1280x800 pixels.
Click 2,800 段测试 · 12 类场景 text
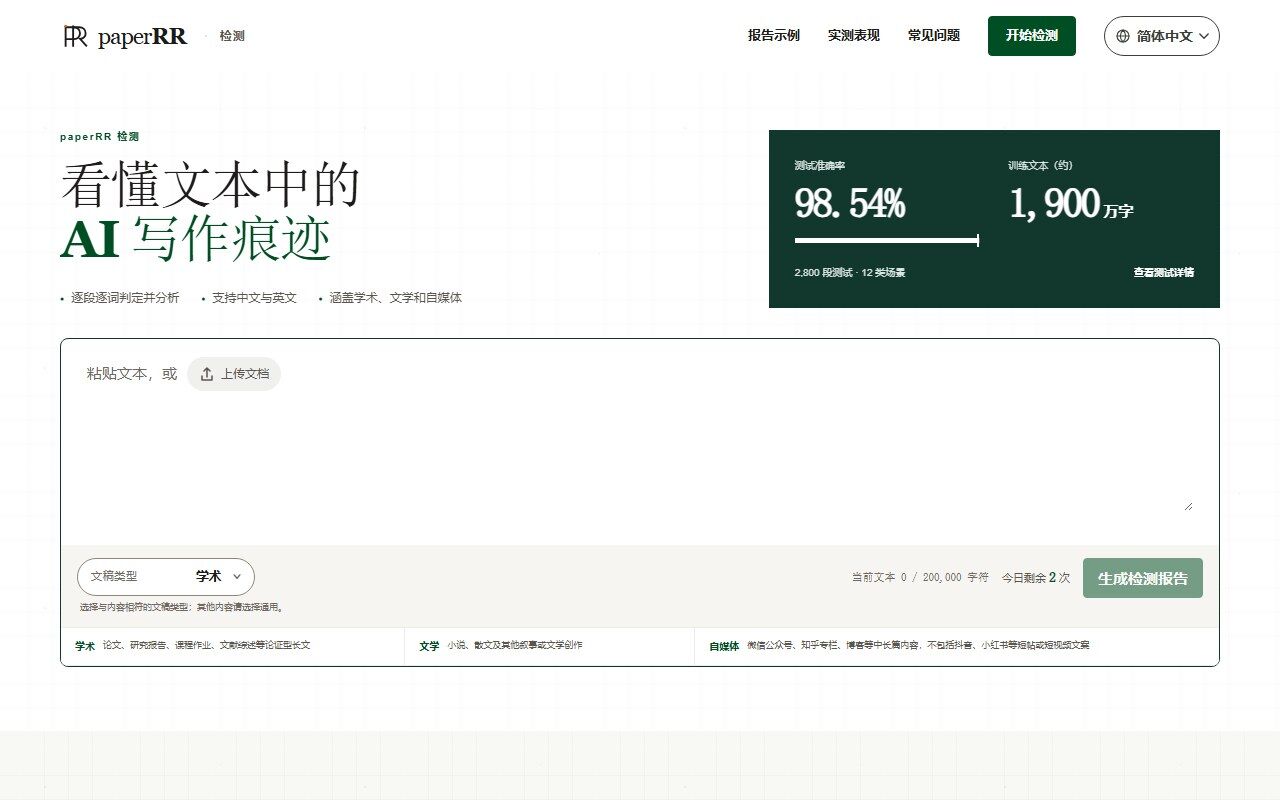point(849,272)
